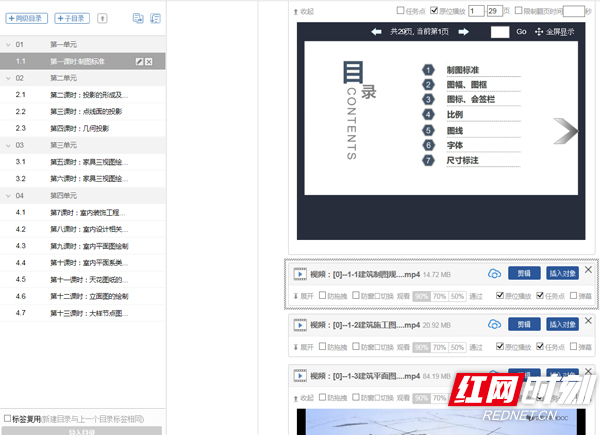This screenshot has width=600, height=435.
Task: Expand 展开 for the 1-2 video
Action: (303, 347)
